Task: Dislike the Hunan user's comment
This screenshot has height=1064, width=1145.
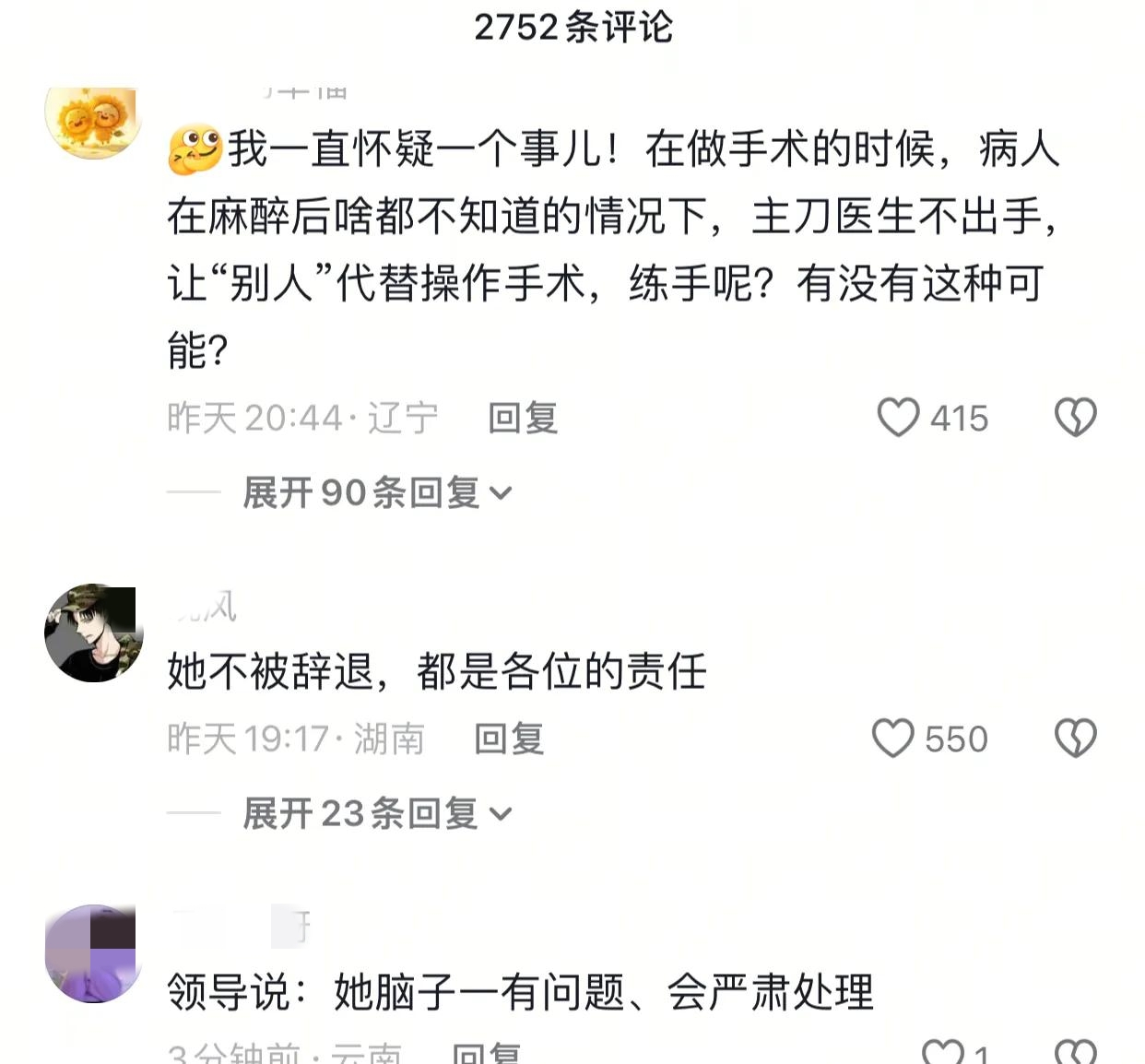Action: [x=1075, y=739]
